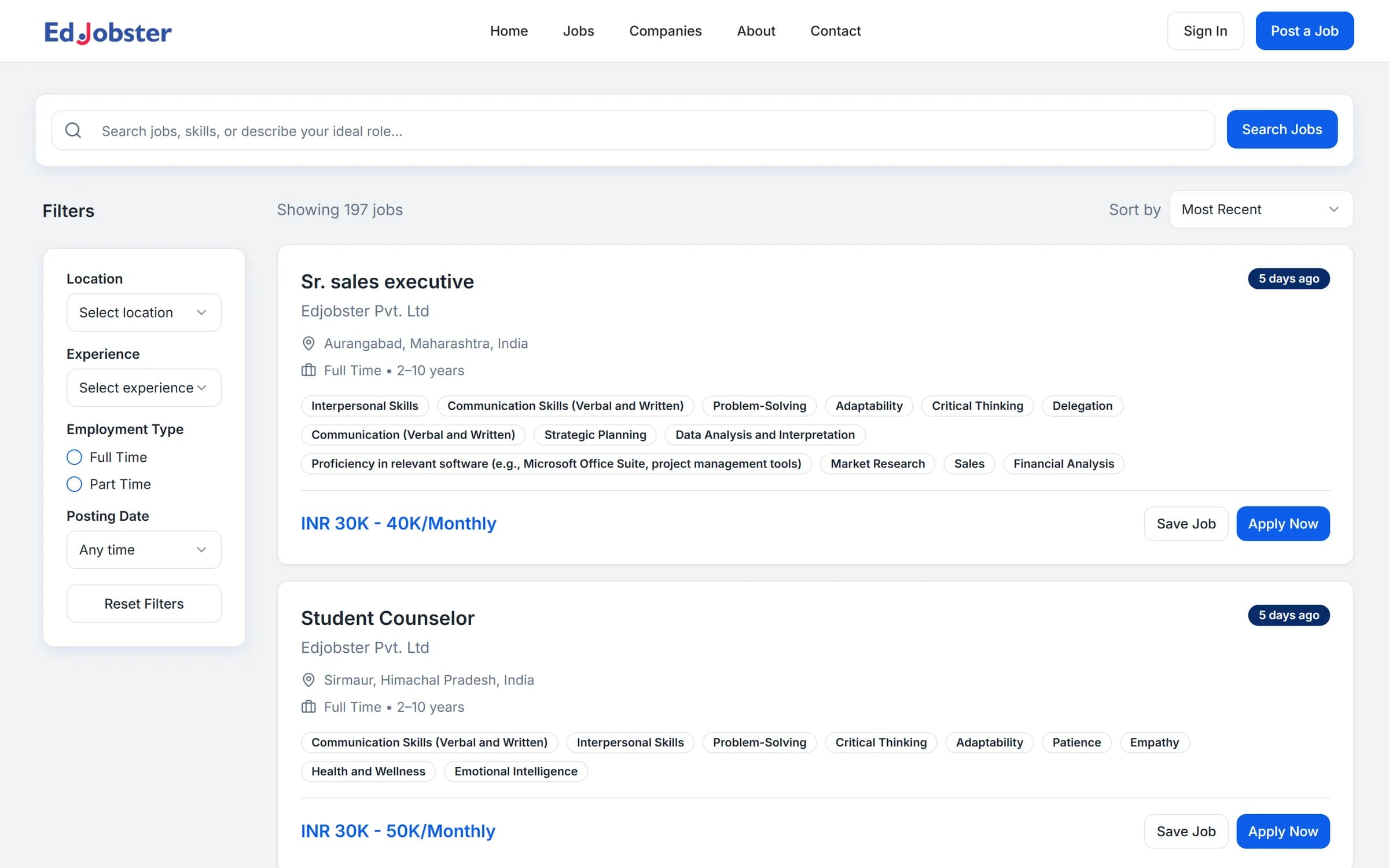This screenshot has width=1389, height=868.
Task: Click Emotional Intelligence skill tag
Action: (x=516, y=772)
